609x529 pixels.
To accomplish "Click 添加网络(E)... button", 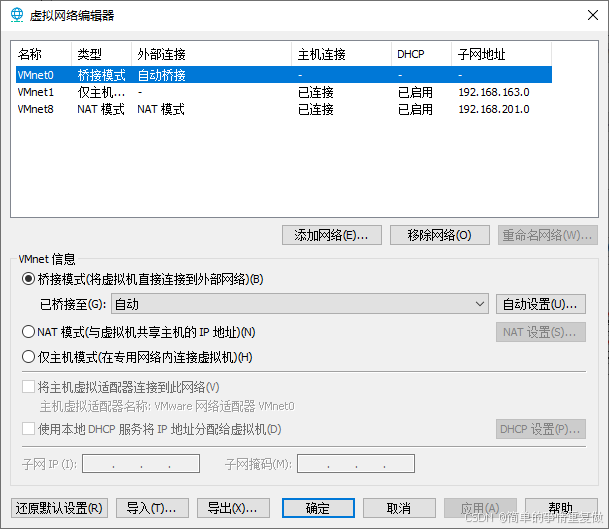I will [x=332, y=235].
